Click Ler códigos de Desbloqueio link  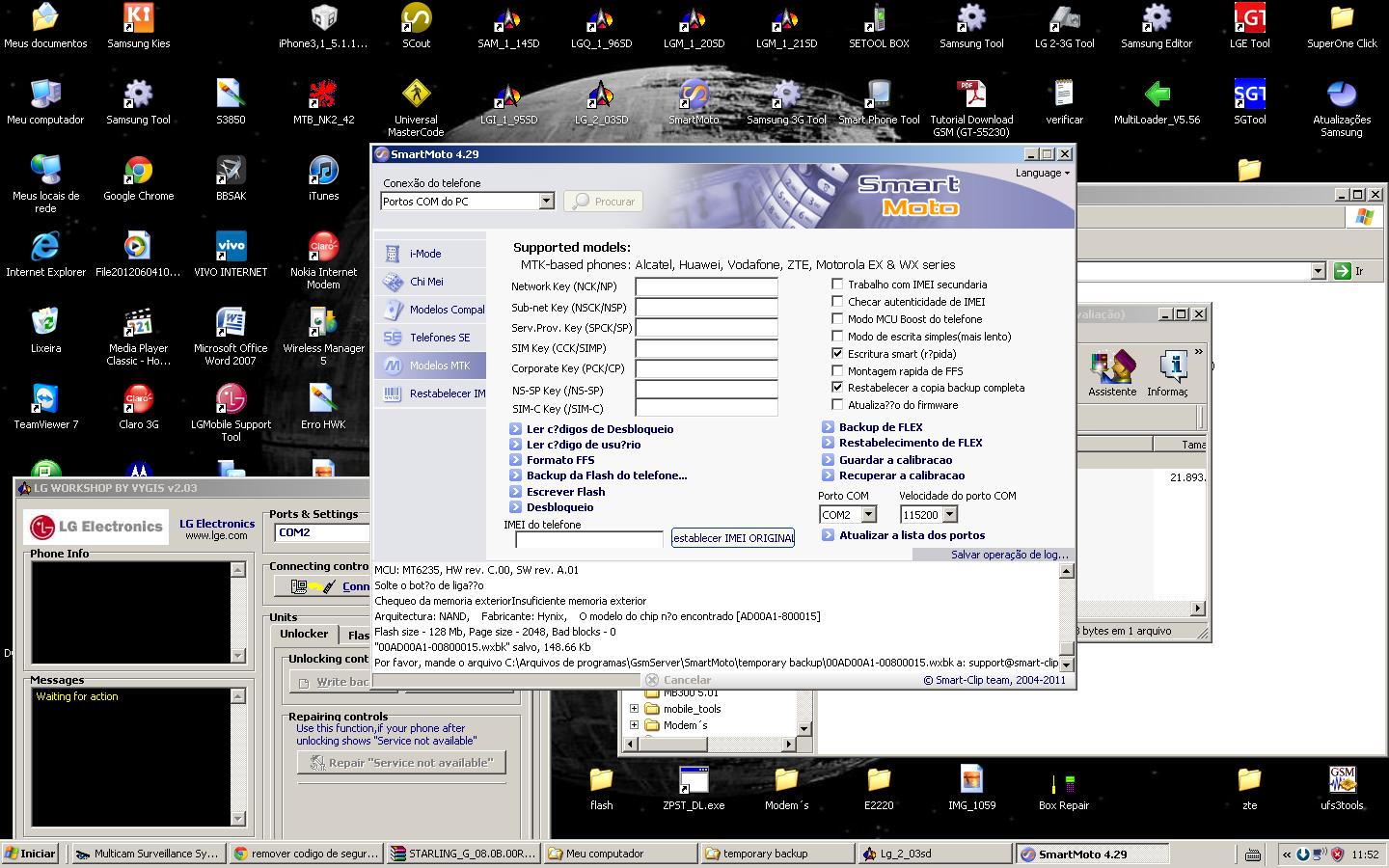[600, 429]
